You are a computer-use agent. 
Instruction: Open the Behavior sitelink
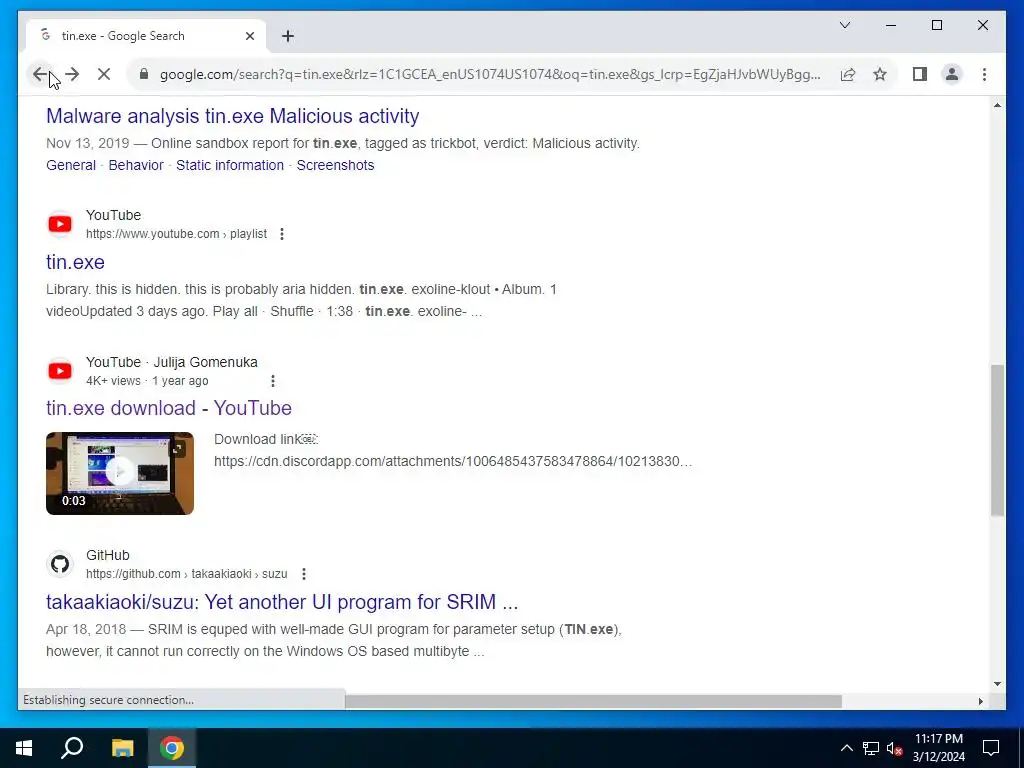point(136,165)
